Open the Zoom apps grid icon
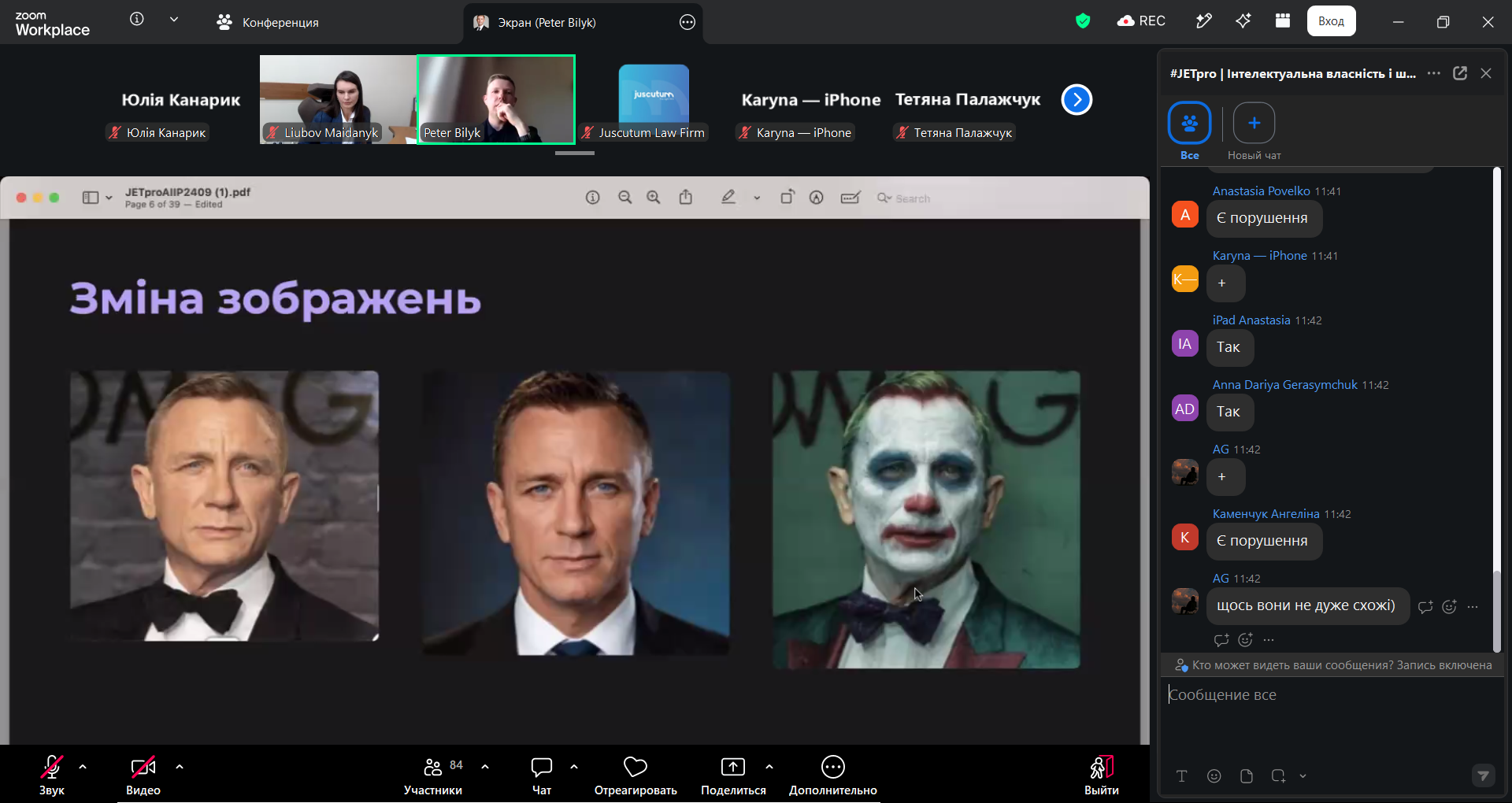Image resolution: width=1512 pixels, height=803 pixels. [x=1283, y=21]
